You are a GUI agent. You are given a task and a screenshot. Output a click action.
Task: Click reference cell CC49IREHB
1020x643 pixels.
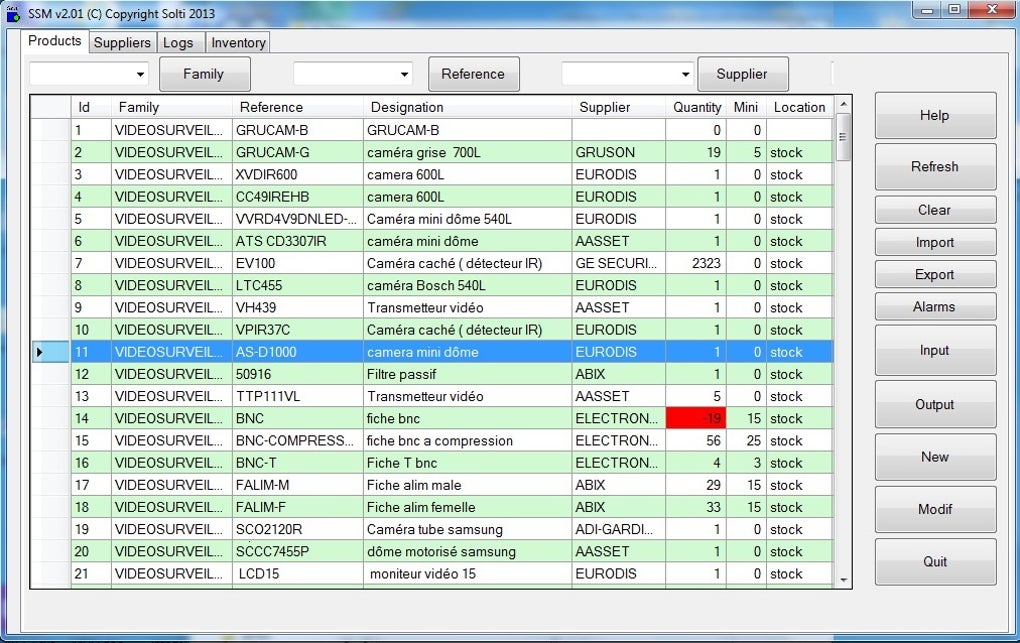coord(298,197)
